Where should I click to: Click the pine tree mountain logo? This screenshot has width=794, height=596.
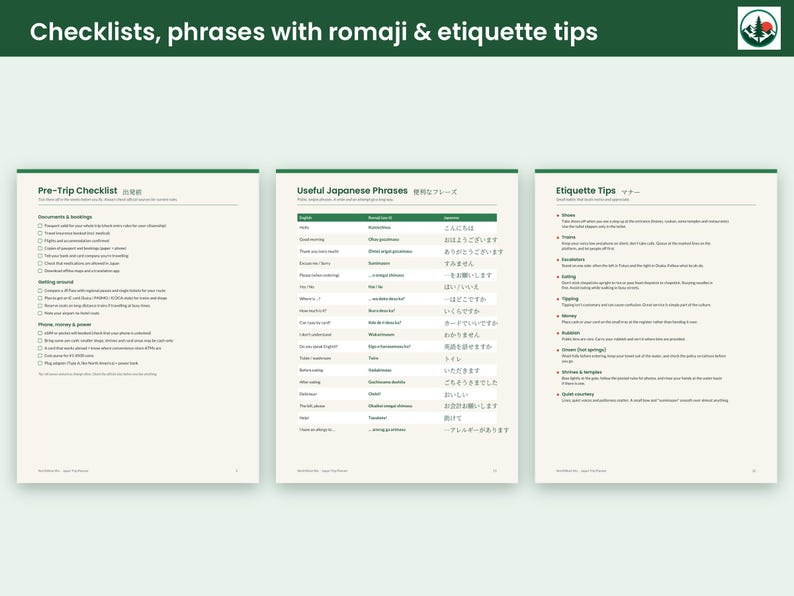tap(759, 28)
